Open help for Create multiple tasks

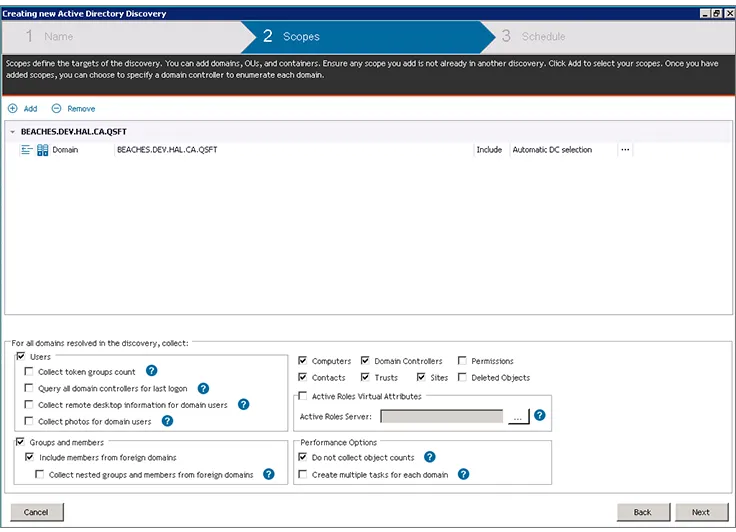463,474
